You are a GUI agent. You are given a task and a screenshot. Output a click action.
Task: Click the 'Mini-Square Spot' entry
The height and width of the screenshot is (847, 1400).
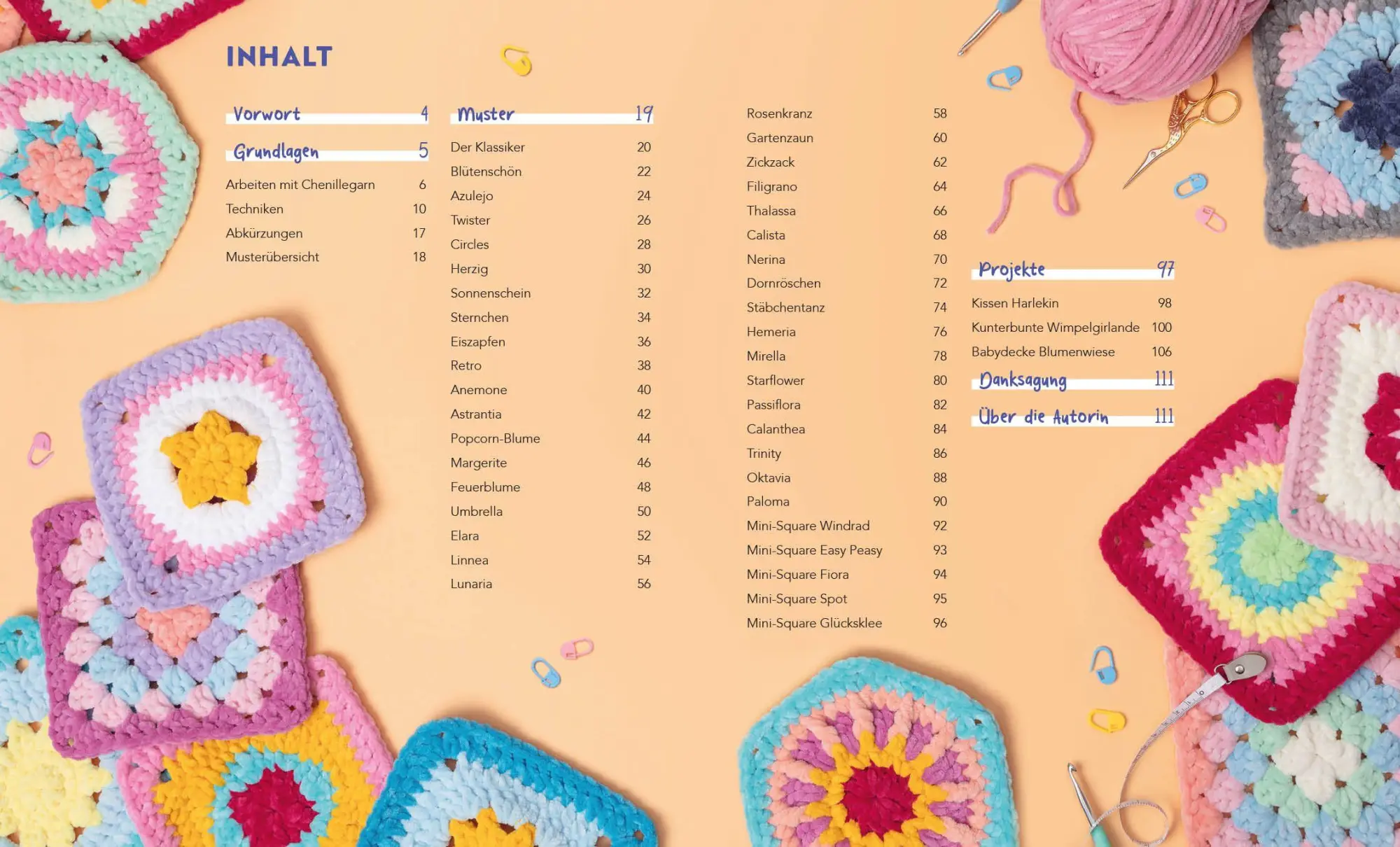[x=797, y=598]
